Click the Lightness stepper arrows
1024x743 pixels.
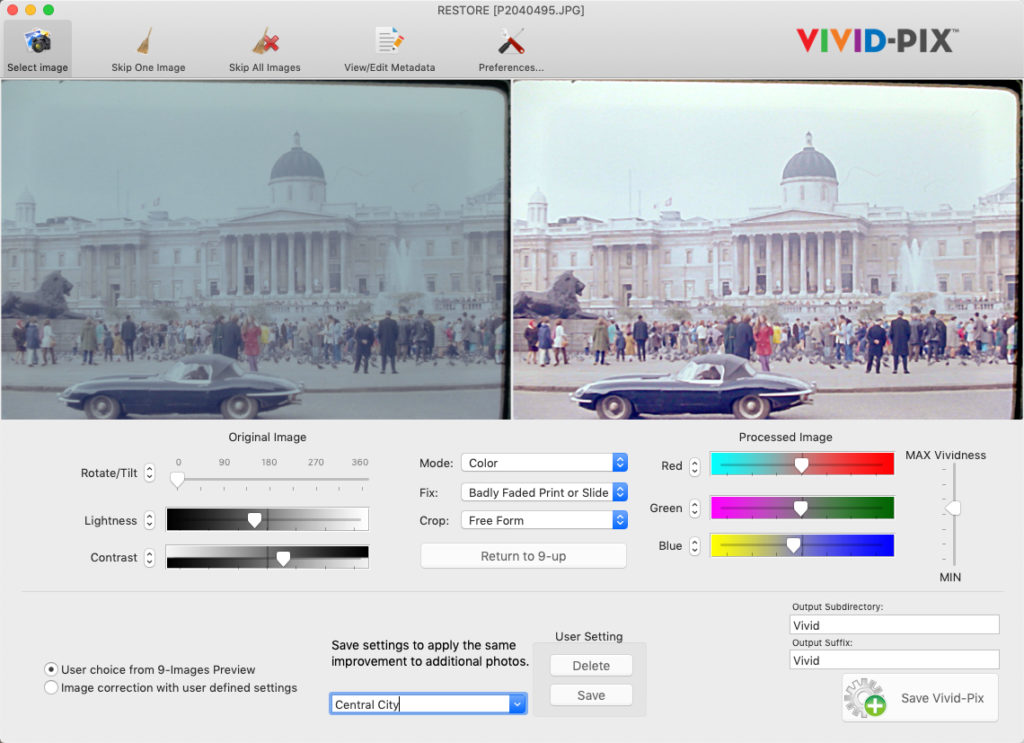point(150,520)
